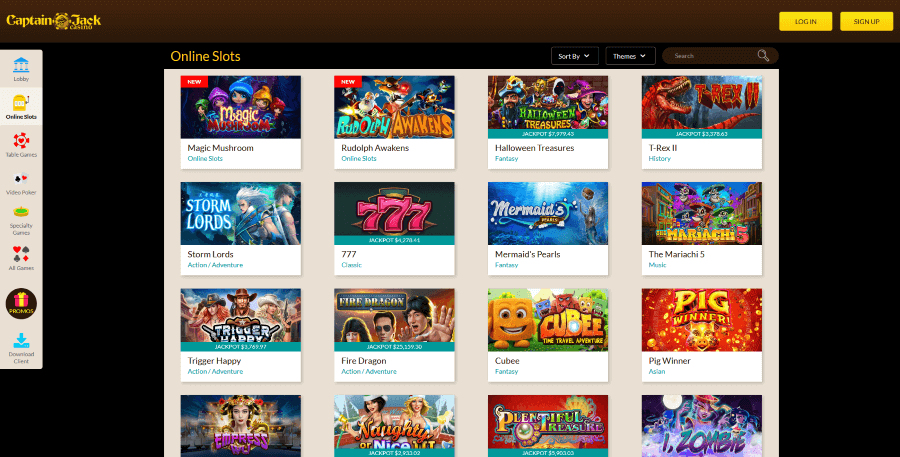Expand the Sort By dropdown

[575, 56]
